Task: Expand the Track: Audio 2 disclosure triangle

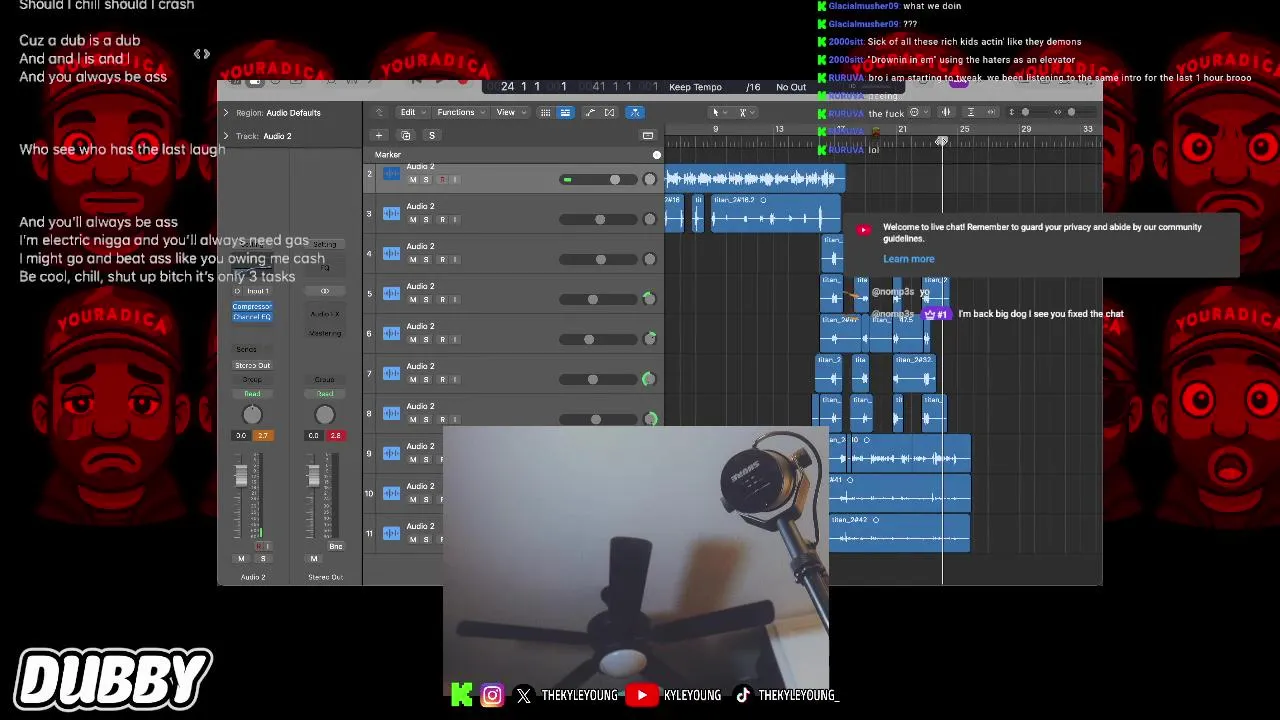Action: [226, 136]
